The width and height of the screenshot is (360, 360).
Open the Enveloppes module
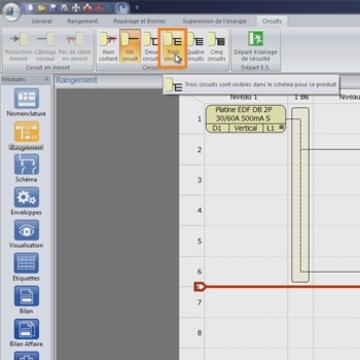(x=26, y=201)
